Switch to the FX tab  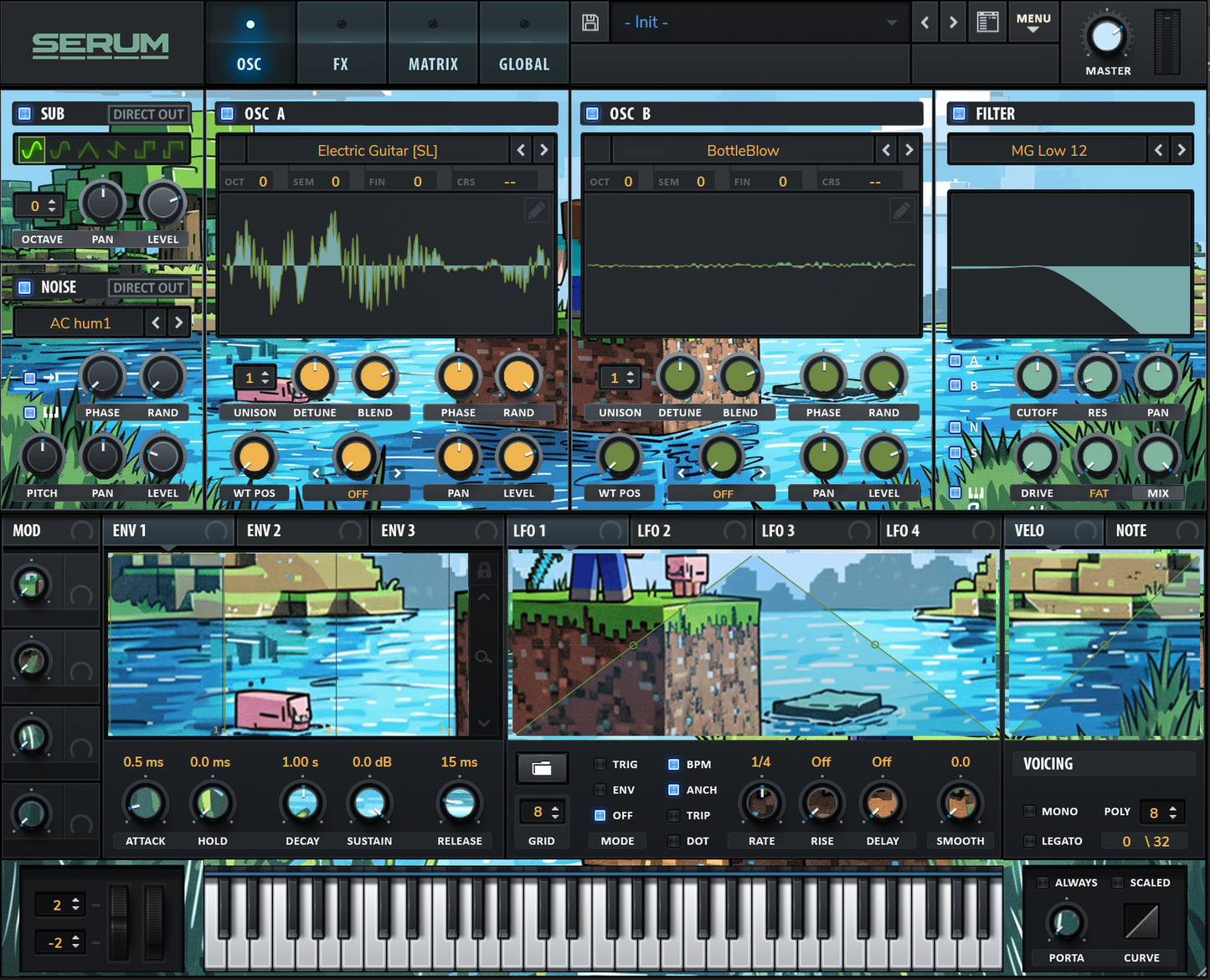tap(341, 42)
